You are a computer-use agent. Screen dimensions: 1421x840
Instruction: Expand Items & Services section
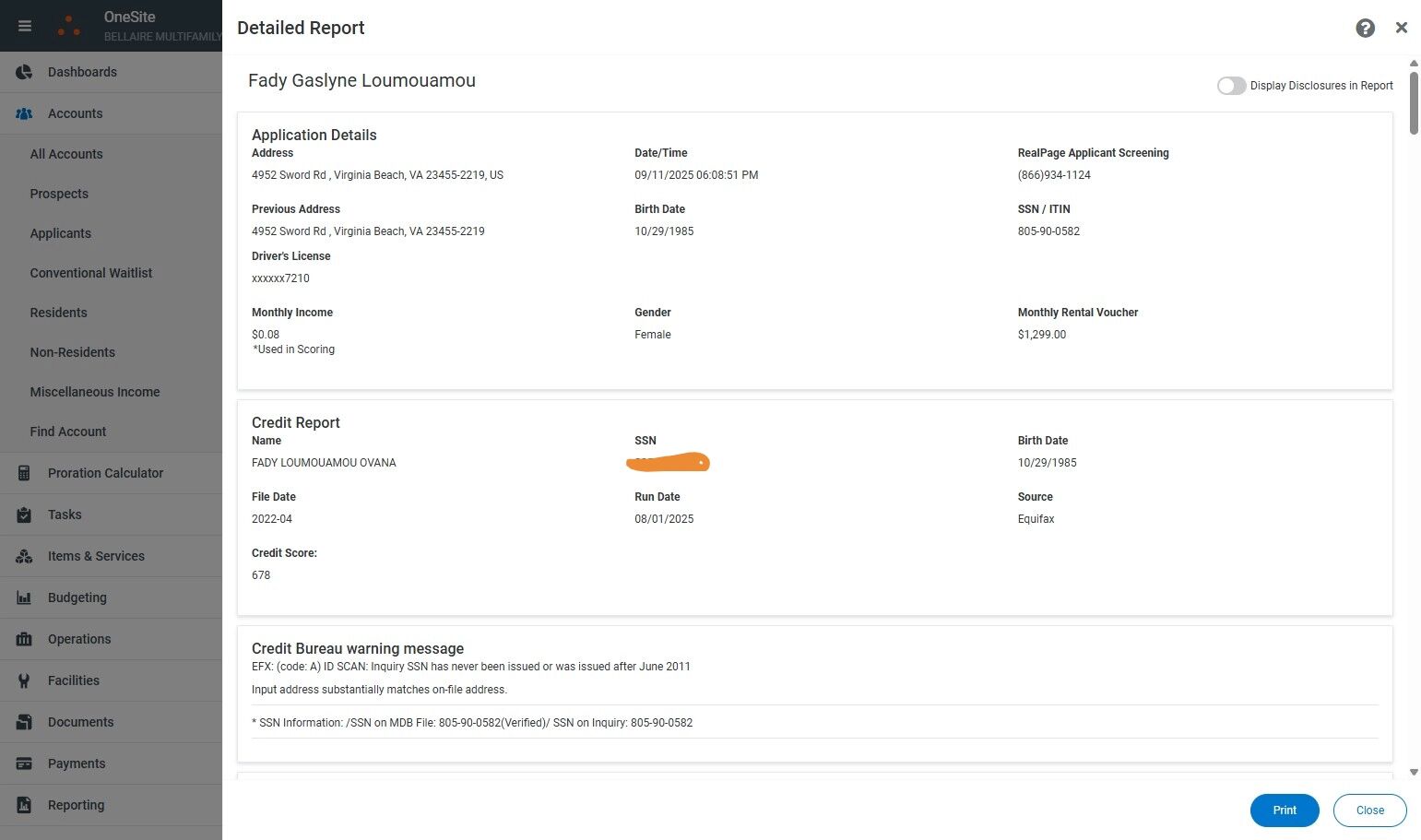(x=96, y=556)
